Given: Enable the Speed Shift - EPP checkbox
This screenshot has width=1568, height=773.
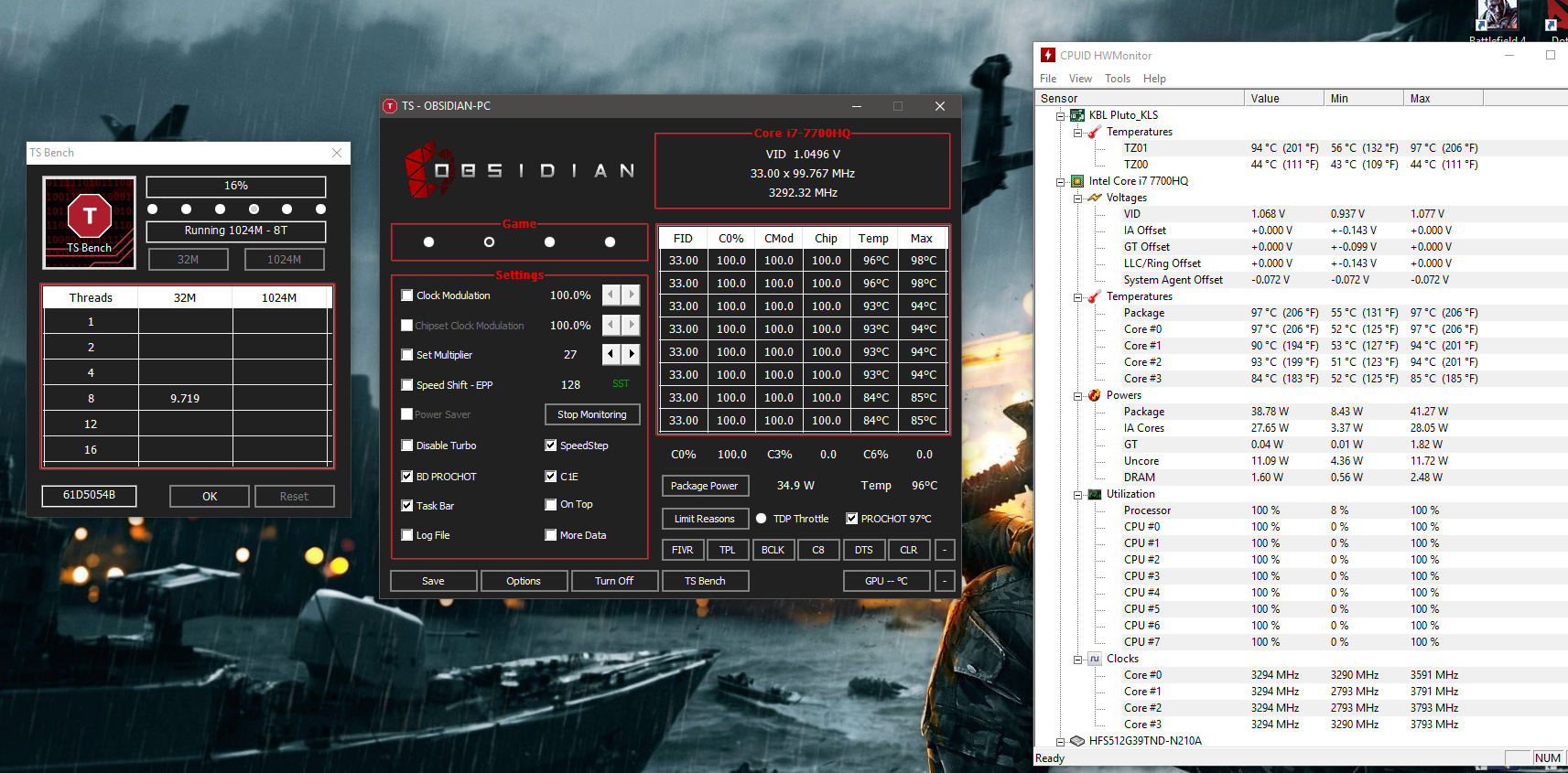Looking at the screenshot, I should pos(407,385).
